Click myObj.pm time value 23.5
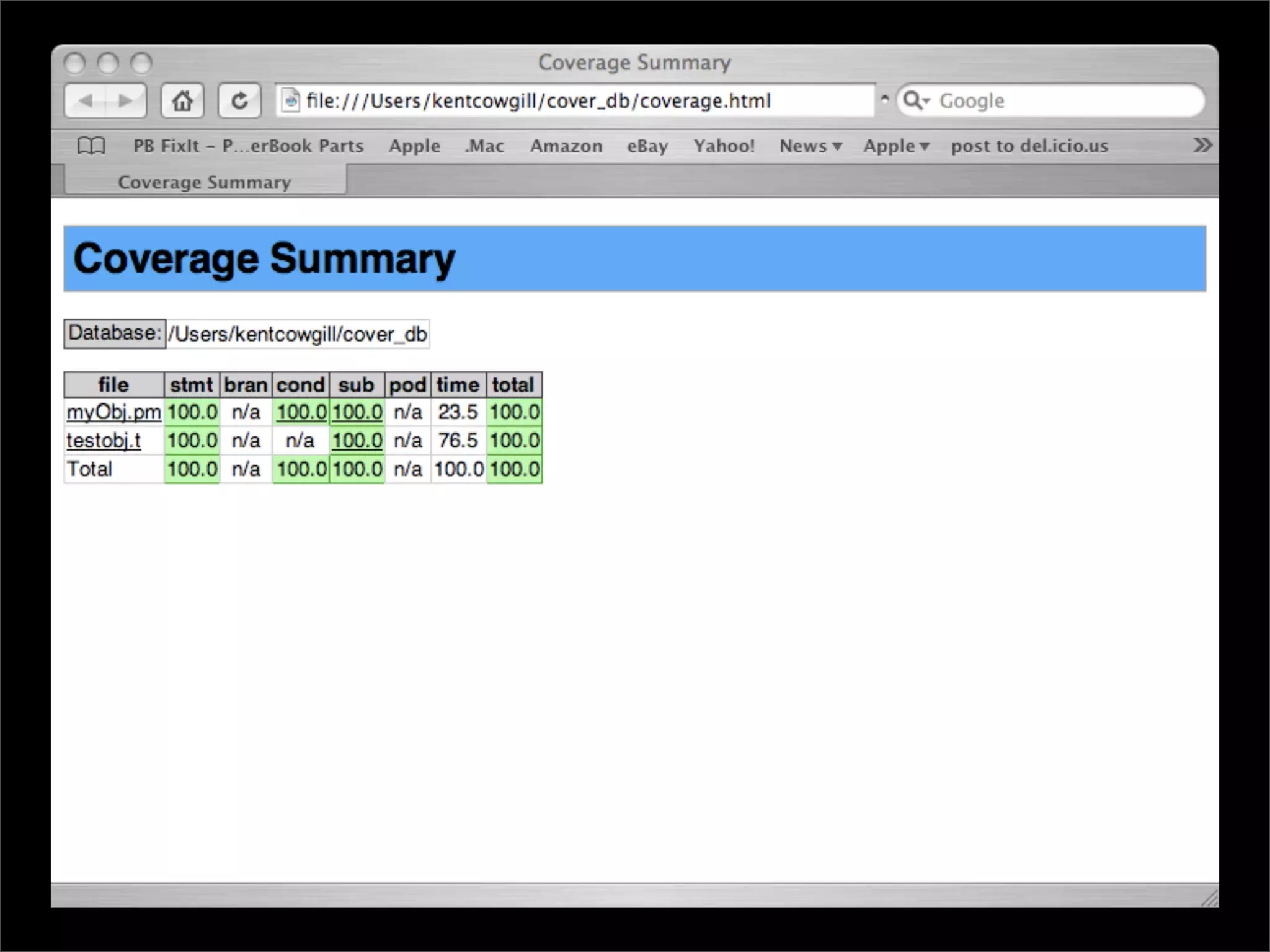Screen dimensions: 1270x952 click(x=458, y=412)
